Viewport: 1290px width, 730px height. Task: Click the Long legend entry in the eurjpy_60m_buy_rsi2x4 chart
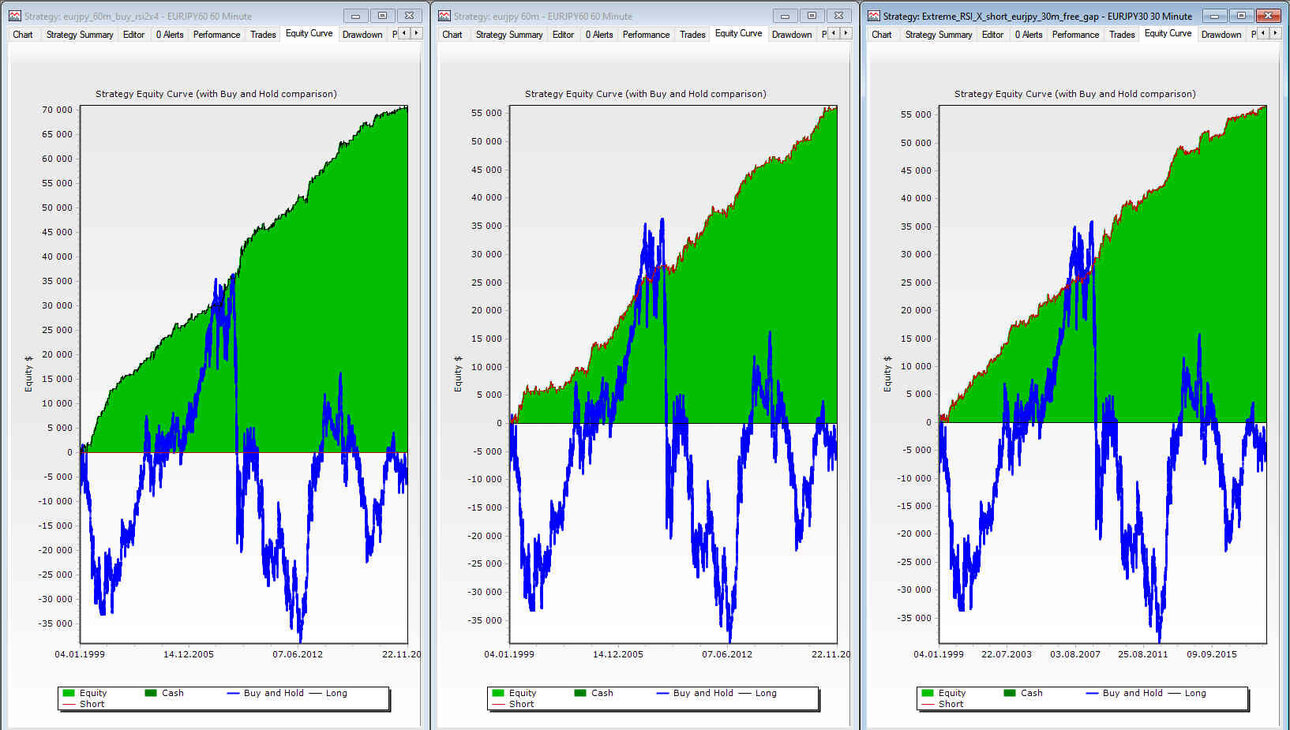pyautogui.click(x=328, y=693)
